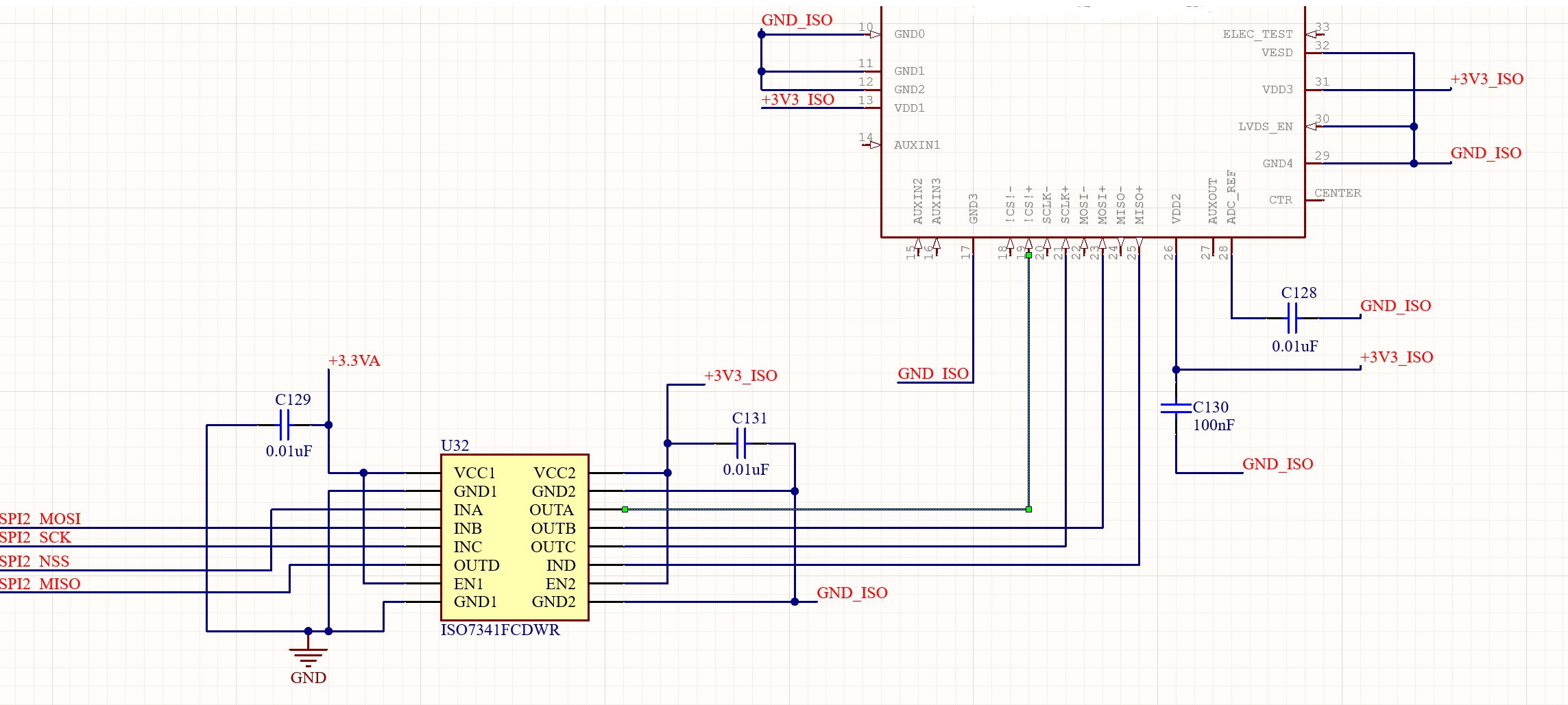Select the GND_ISO label beside C128
The width and height of the screenshot is (1568, 705).
[x=1395, y=306]
